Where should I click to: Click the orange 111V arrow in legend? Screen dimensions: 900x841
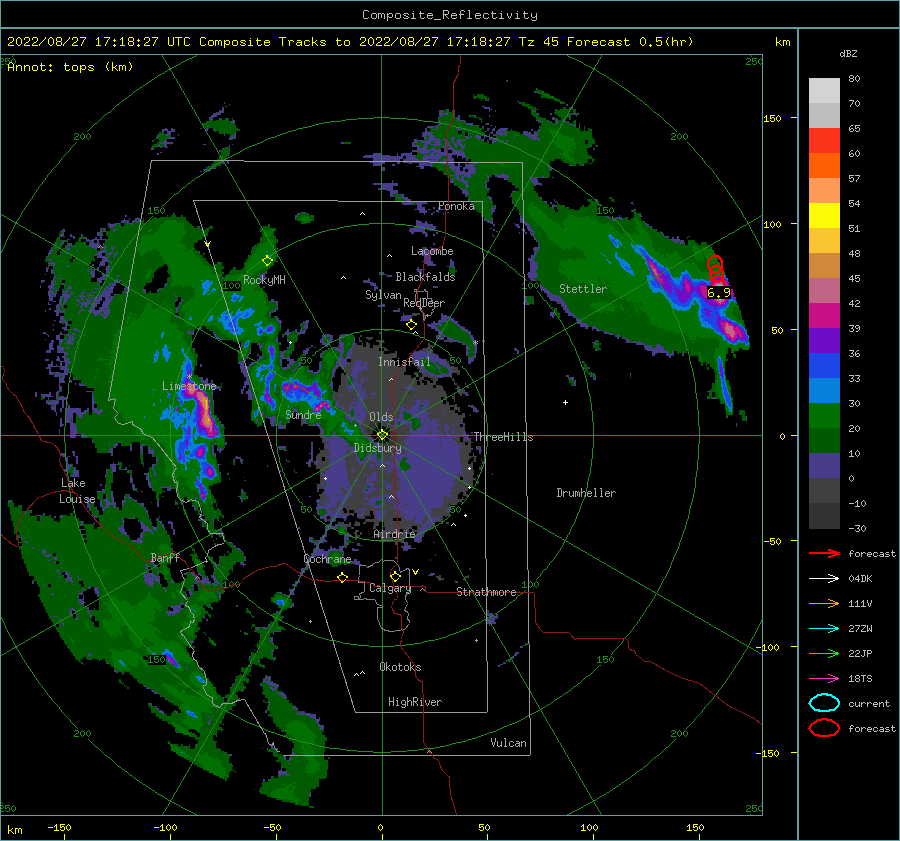(x=824, y=603)
